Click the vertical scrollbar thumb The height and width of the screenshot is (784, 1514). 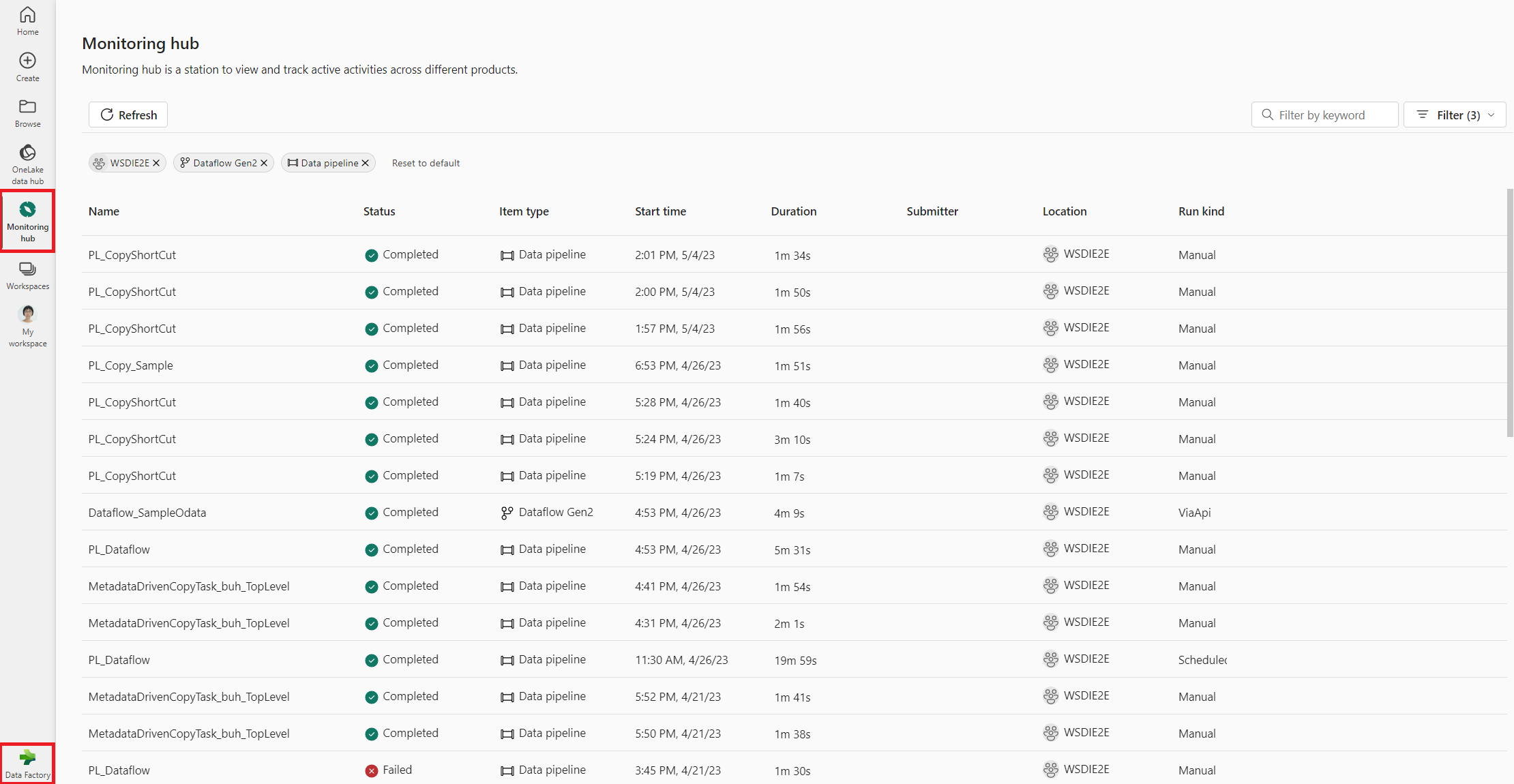point(1509,314)
